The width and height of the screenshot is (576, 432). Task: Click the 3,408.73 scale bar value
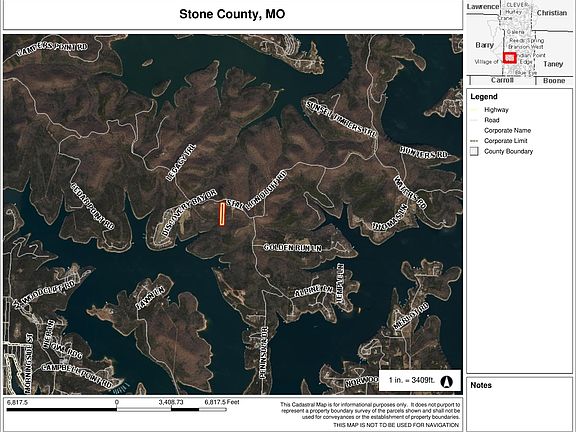point(171,402)
